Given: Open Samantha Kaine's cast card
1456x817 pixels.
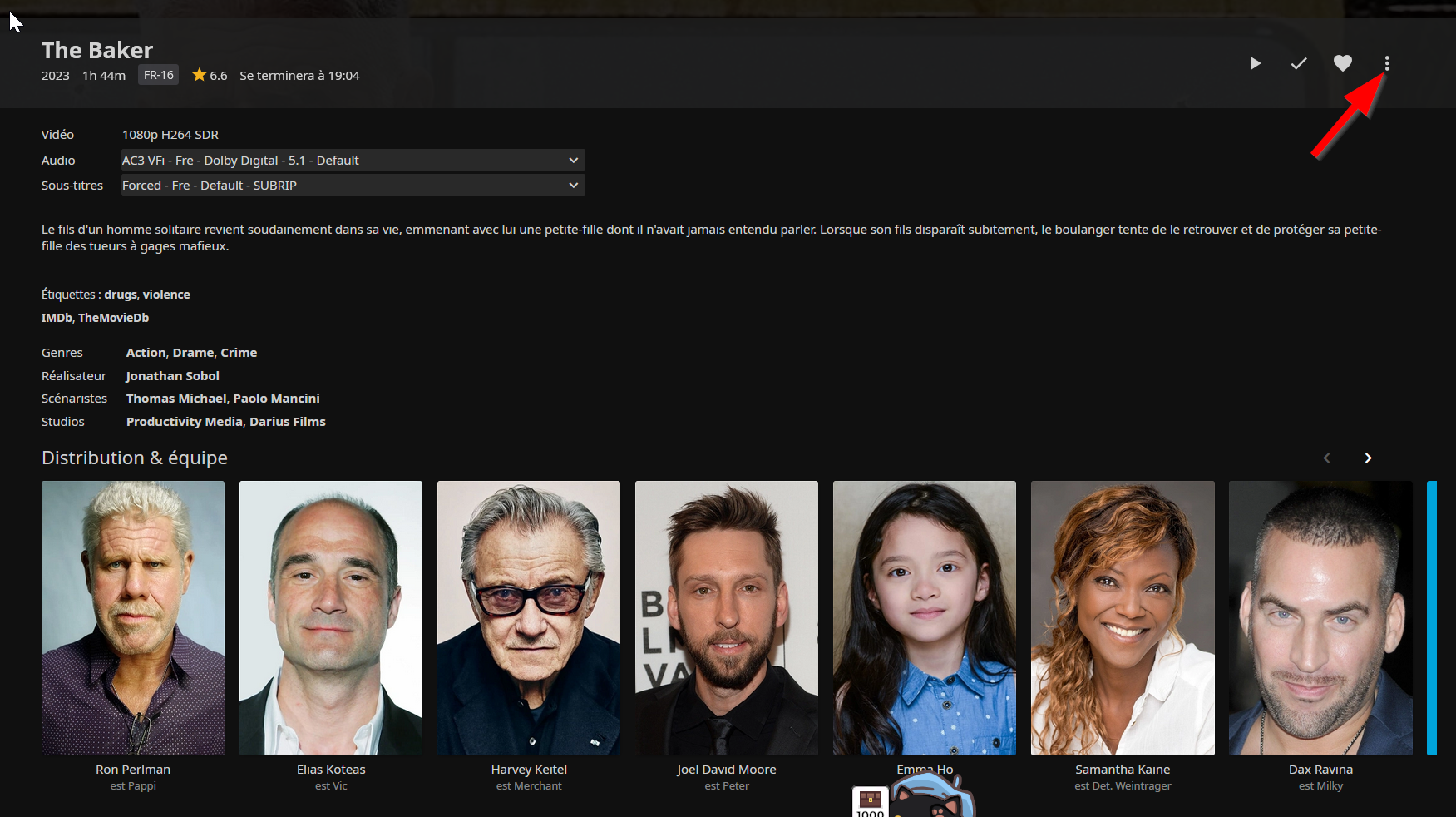Looking at the screenshot, I should point(1123,617).
